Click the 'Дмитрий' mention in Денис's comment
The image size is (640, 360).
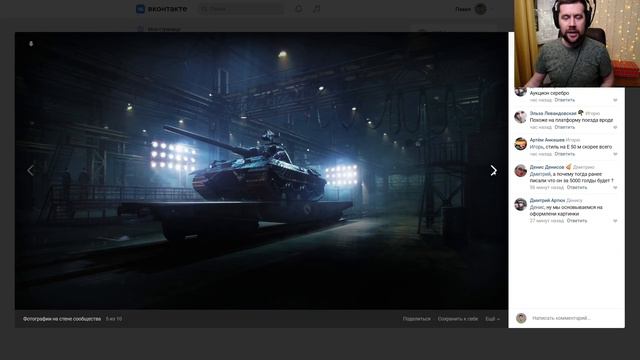[540, 174]
